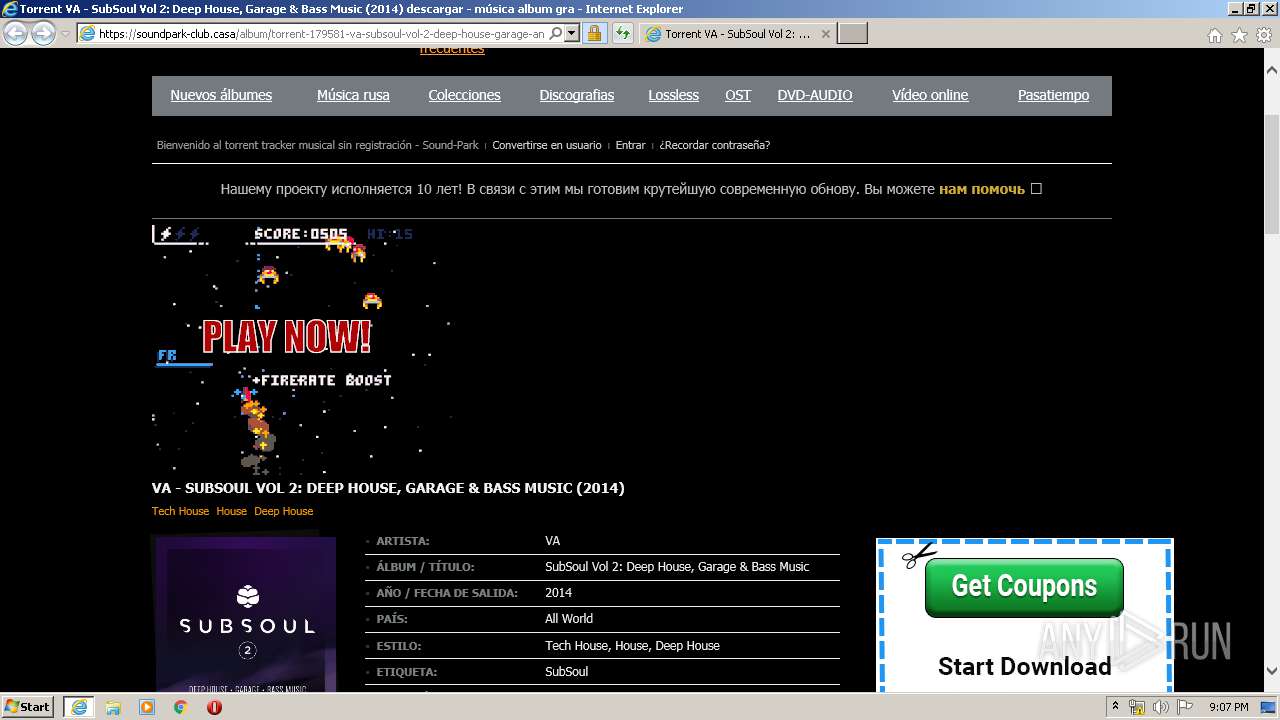The height and width of the screenshot is (720, 1280).
Task: Click the frecuentes link at top
Action: (452, 50)
